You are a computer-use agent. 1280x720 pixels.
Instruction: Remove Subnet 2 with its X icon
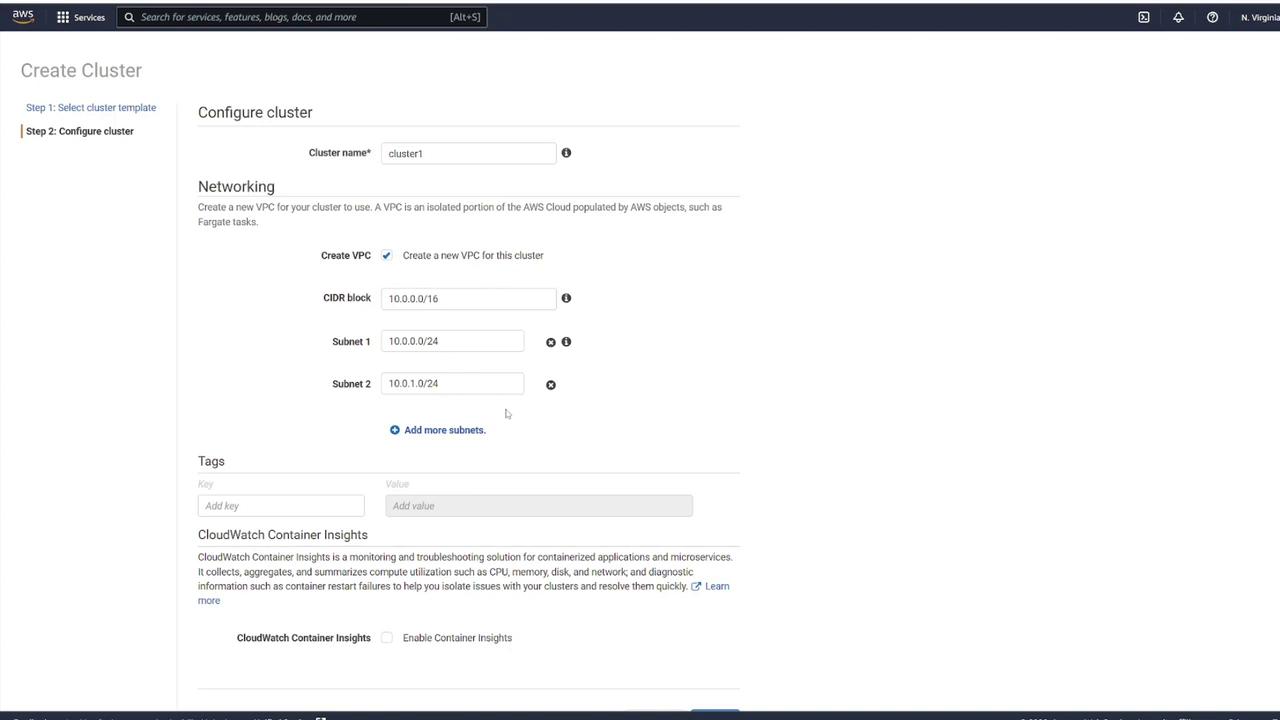pos(550,385)
